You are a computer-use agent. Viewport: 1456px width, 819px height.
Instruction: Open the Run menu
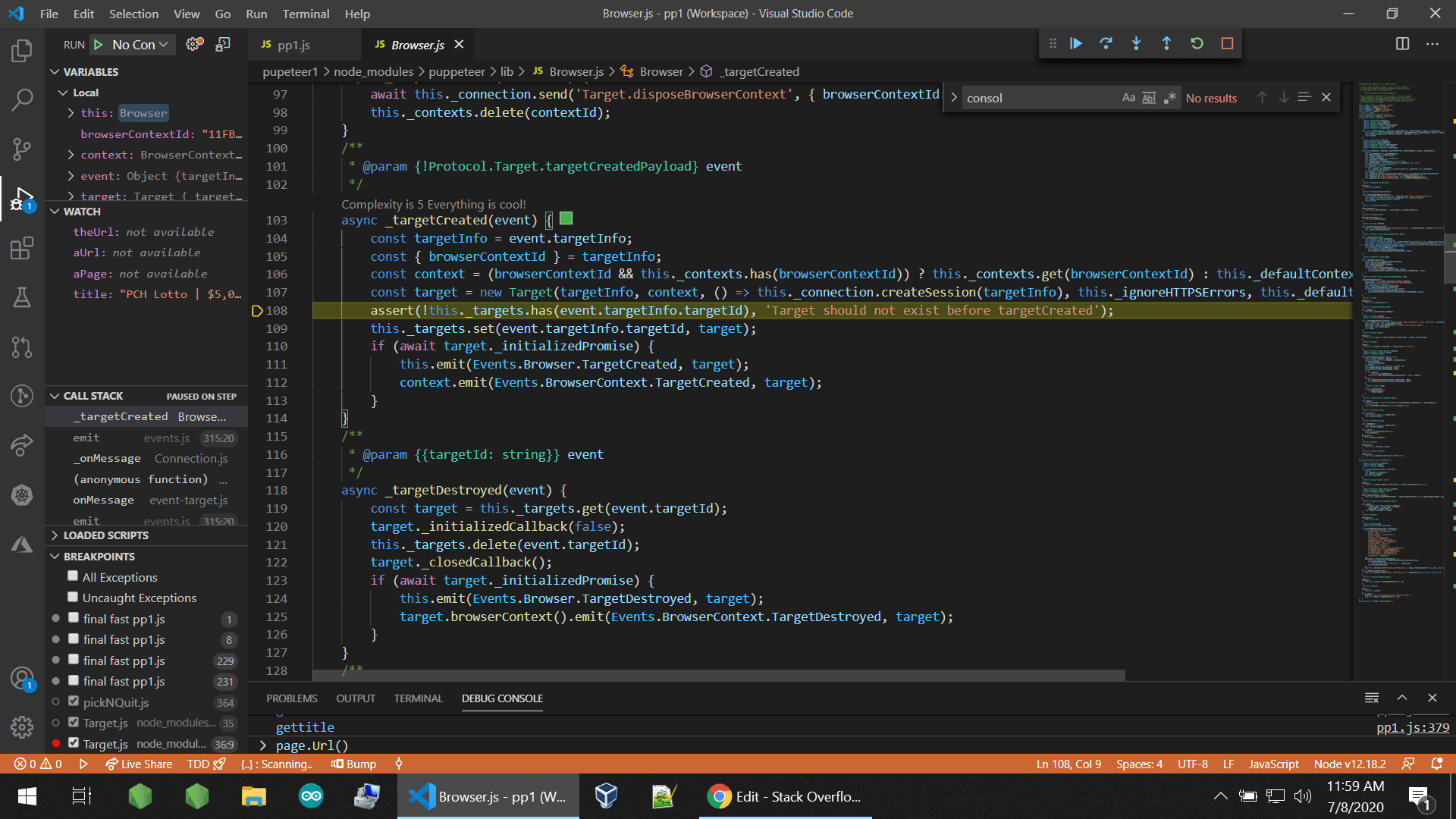pyautogui.click(x=256, y=14)
